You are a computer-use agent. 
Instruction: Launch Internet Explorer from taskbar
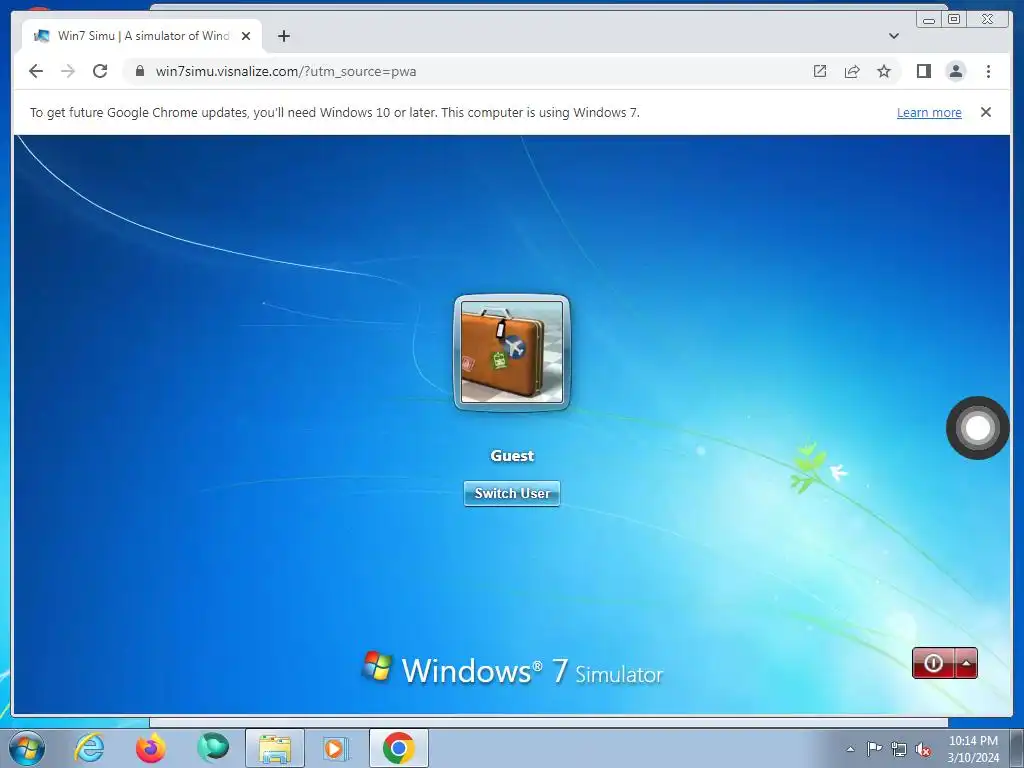click(89, 748)
